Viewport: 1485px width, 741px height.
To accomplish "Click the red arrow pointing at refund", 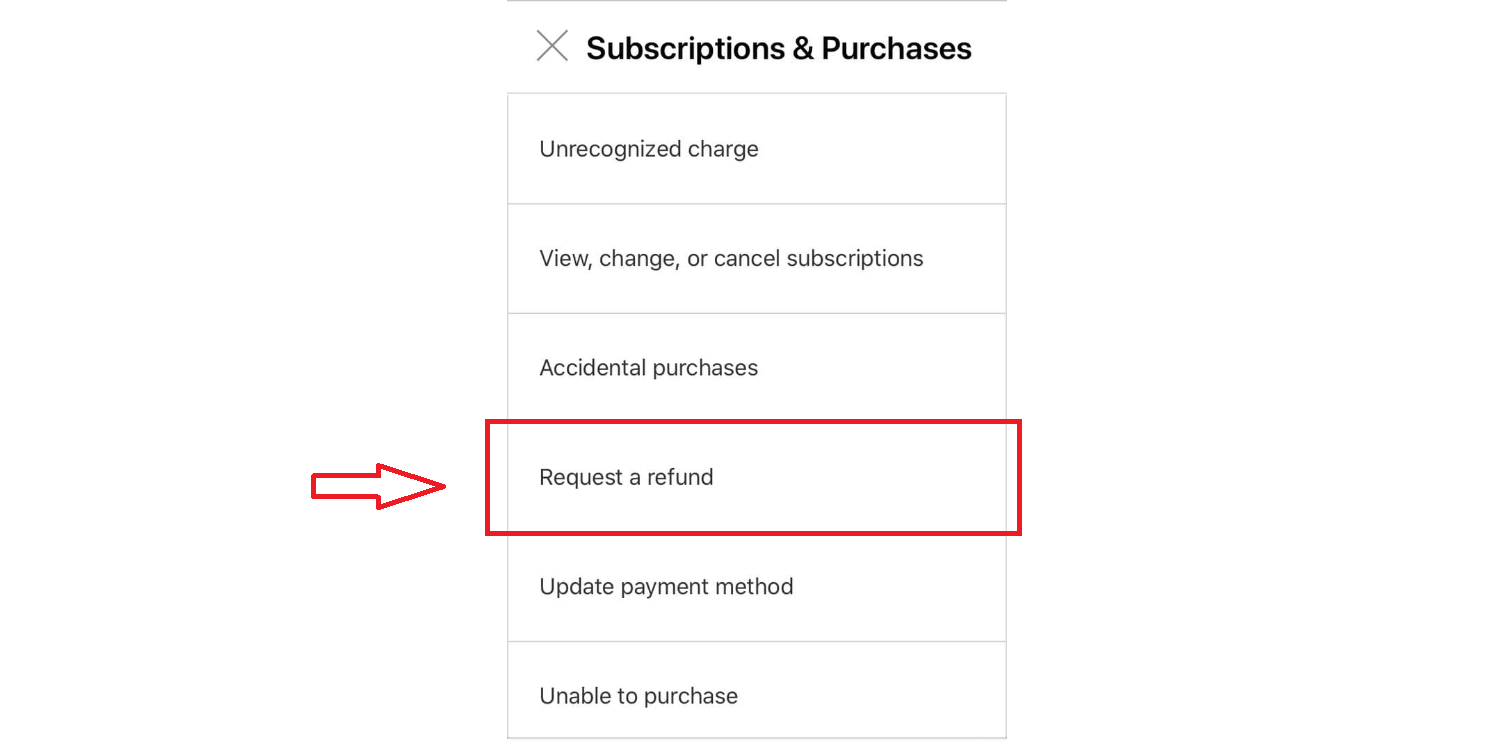I will (x=378, y=487).
